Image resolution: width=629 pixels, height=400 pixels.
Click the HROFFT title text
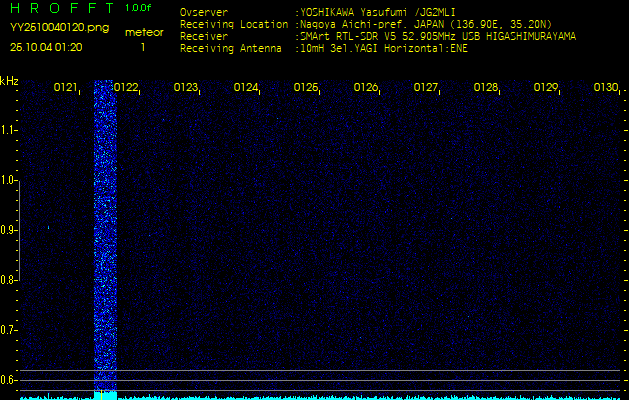click(63, 8)
